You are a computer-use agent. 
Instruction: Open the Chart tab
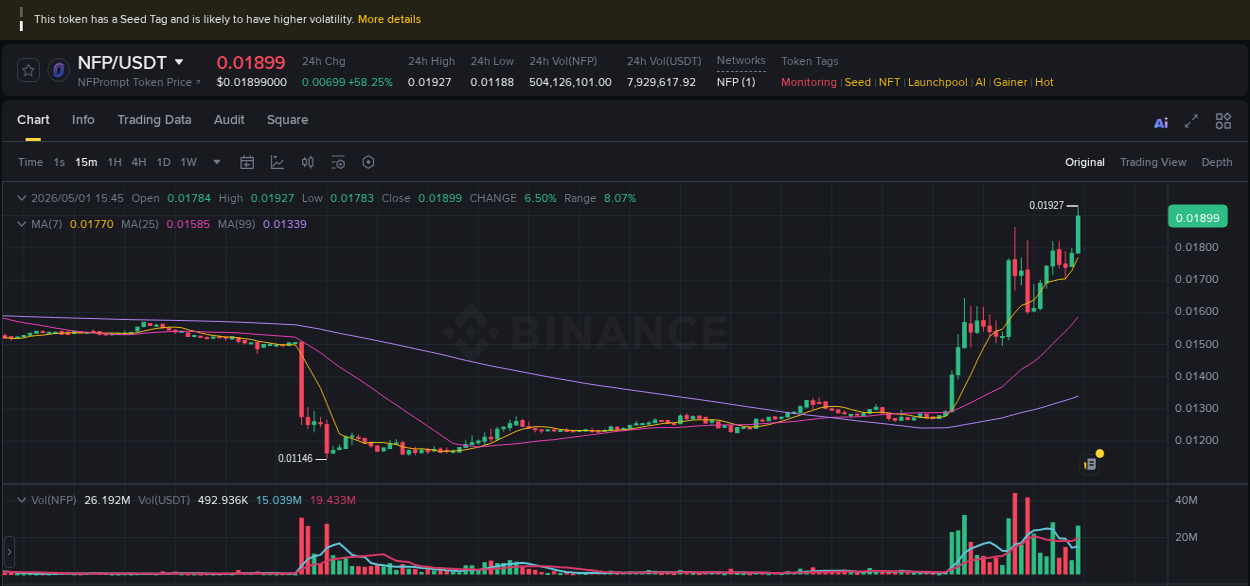click(x=33, y=120)
